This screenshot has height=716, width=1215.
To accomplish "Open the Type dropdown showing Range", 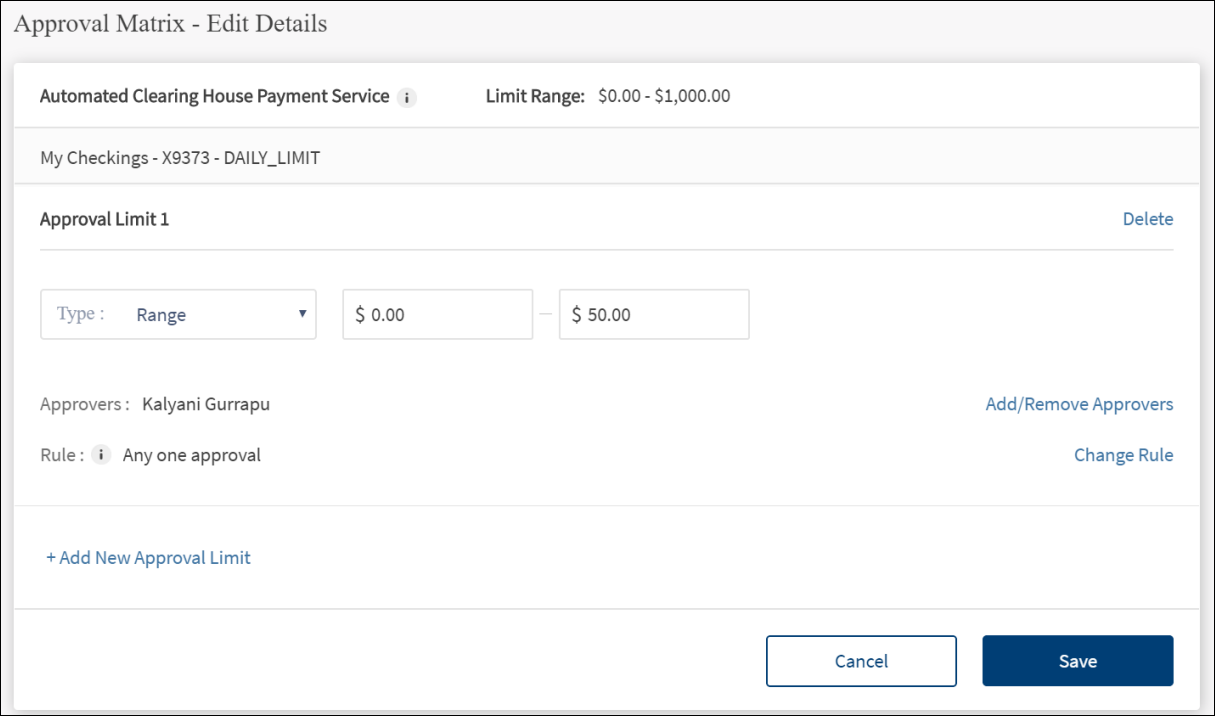I will 178,315.
